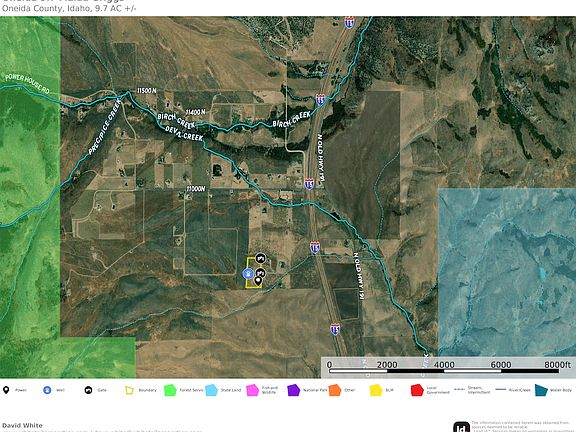Viewport: 576px width, 432px height.
Task: Click the Power pin icon in legend
Action: 6,390
